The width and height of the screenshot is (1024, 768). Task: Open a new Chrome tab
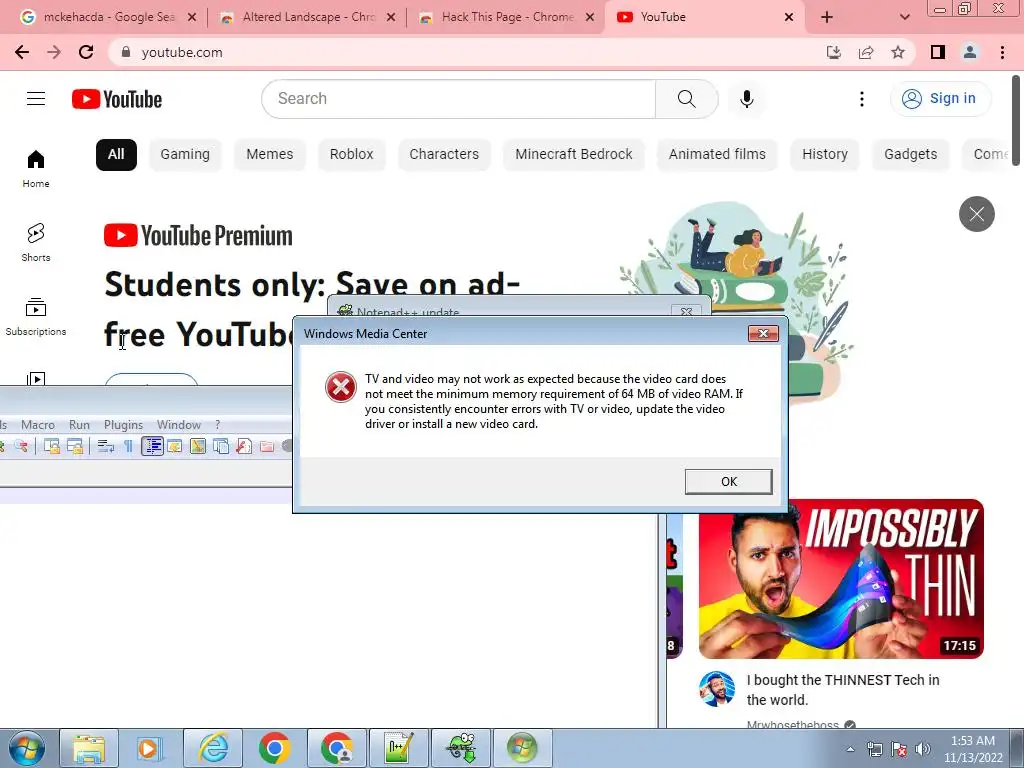pyautogui.click(x=827, y=18)
